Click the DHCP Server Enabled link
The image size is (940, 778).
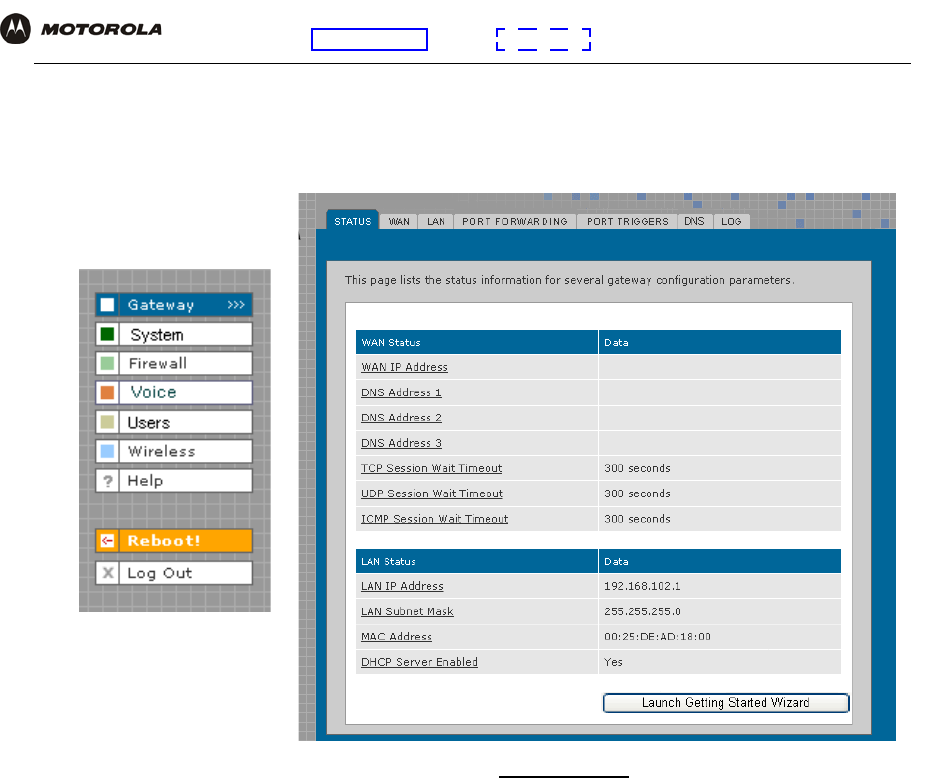click(x=419, y=662)
